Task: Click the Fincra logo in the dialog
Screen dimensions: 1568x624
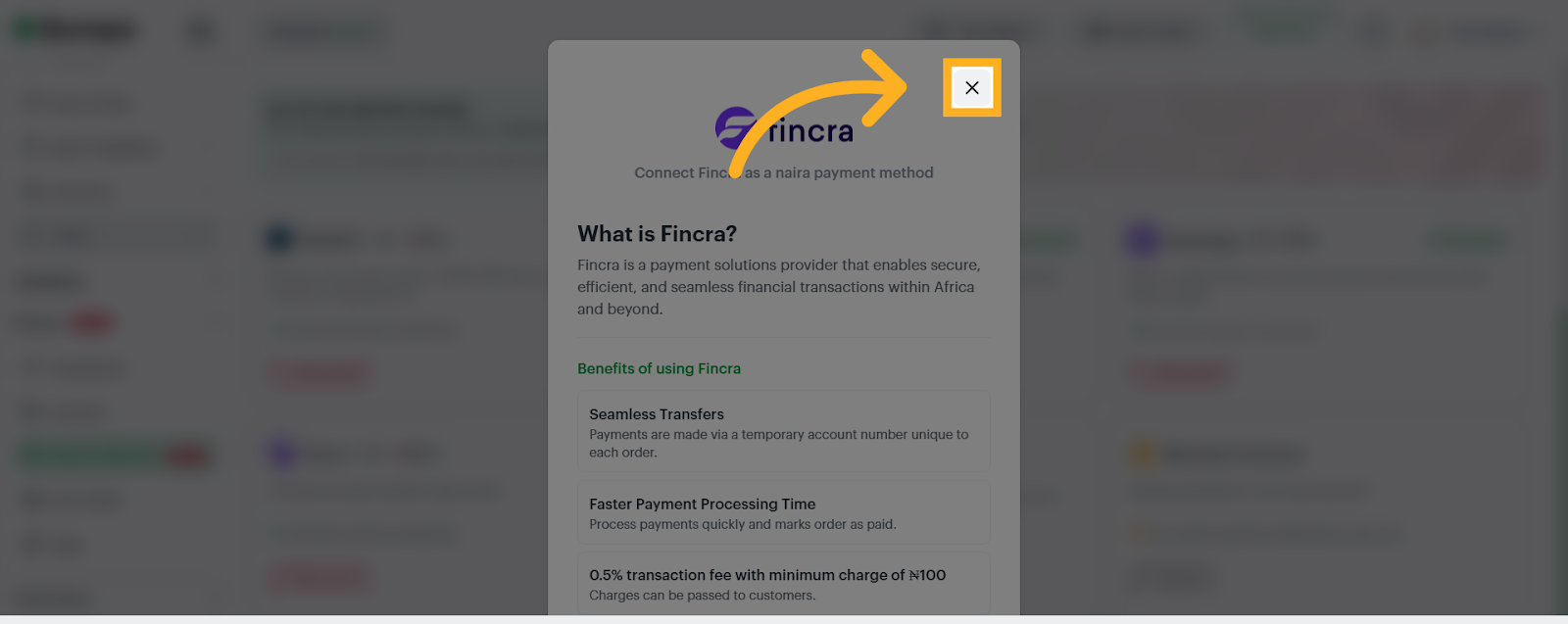Action: pyautogui.click(x=784, y=127)
